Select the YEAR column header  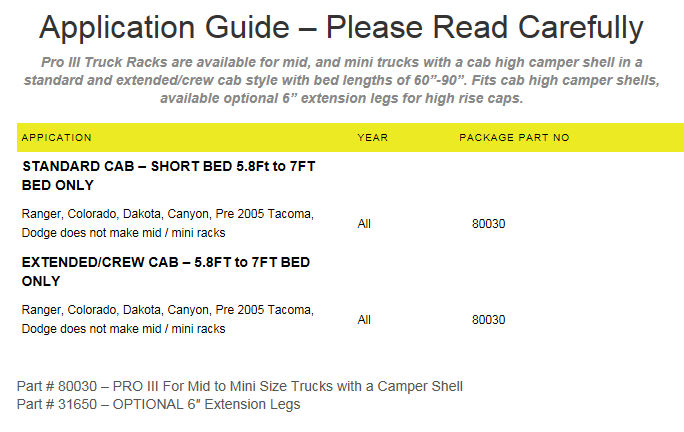(373, 137)
